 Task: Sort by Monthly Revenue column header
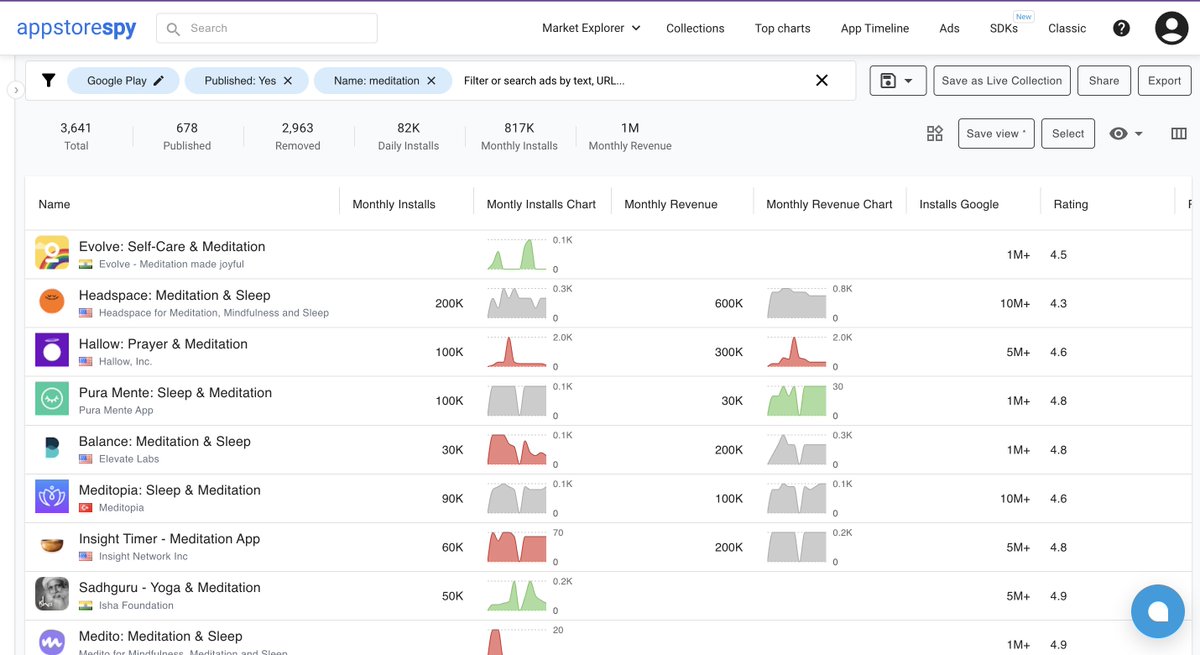coord(671,204)
